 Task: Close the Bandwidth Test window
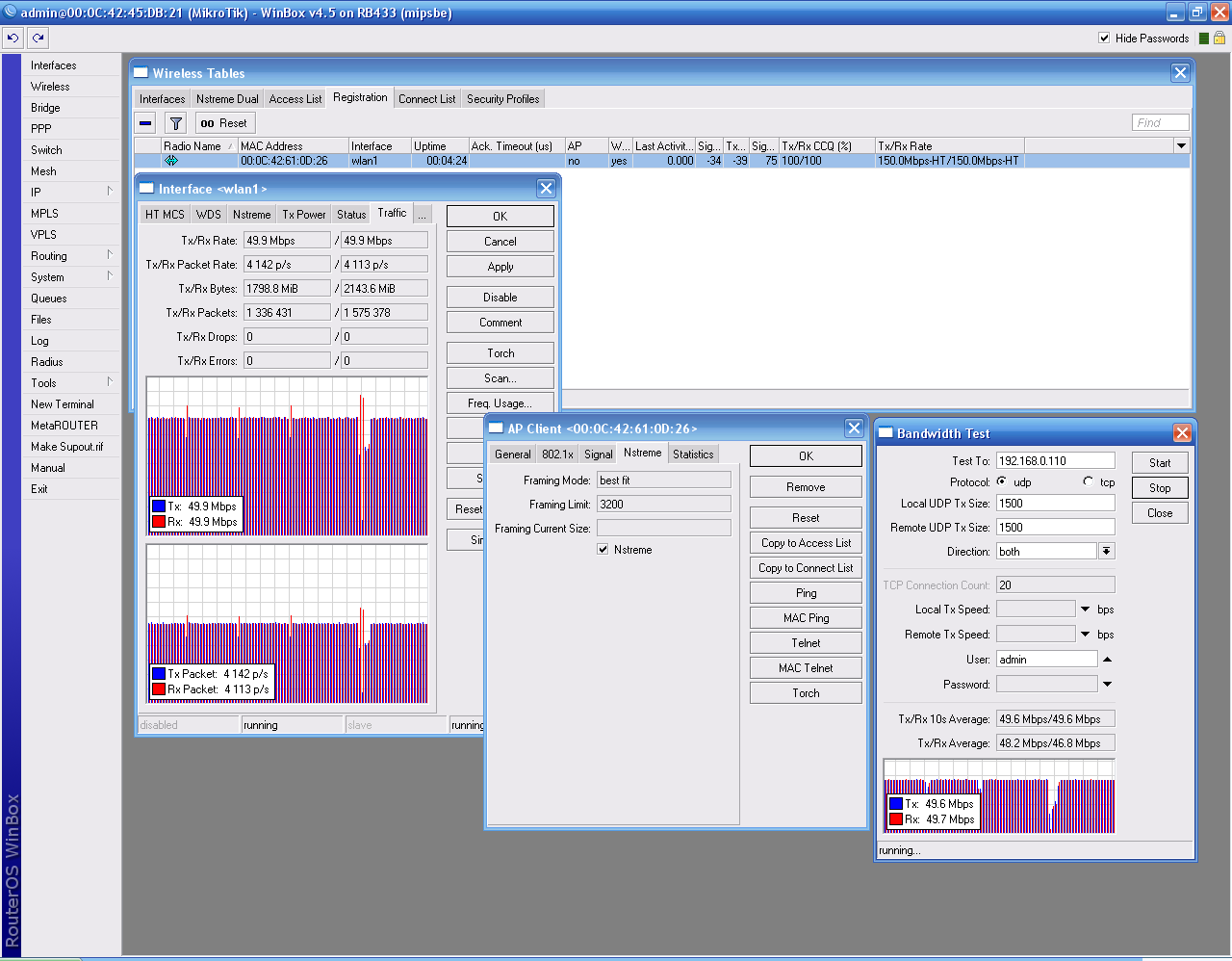click(1182, 433)
